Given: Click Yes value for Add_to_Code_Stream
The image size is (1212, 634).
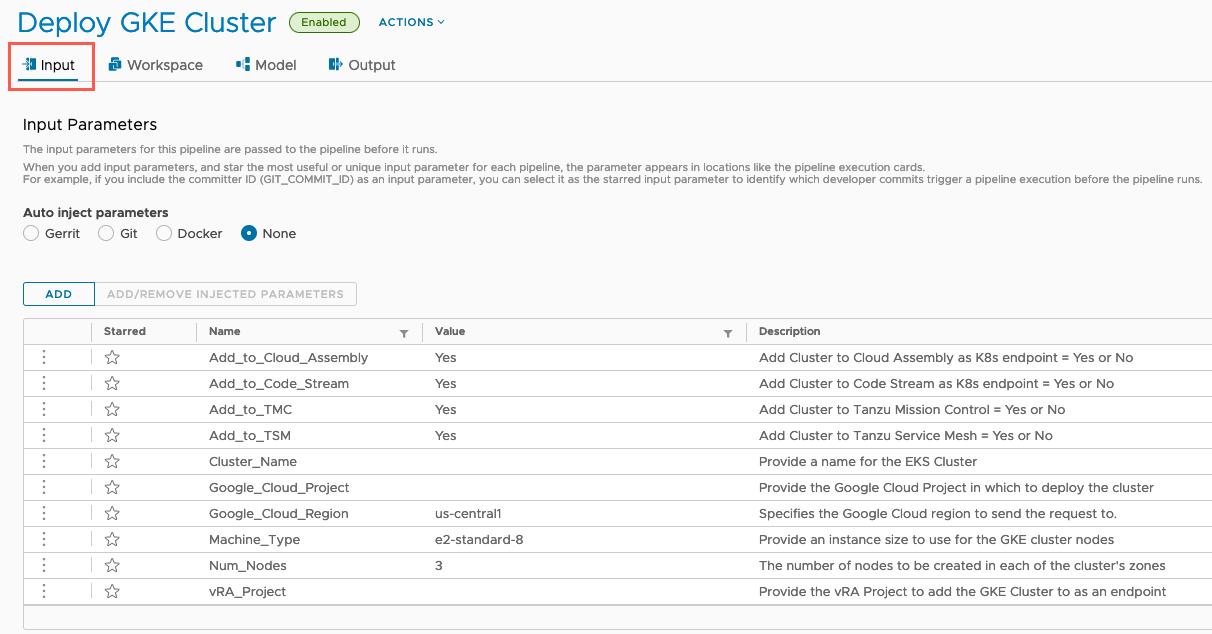Looking at the screenshot, I should 446,383.
